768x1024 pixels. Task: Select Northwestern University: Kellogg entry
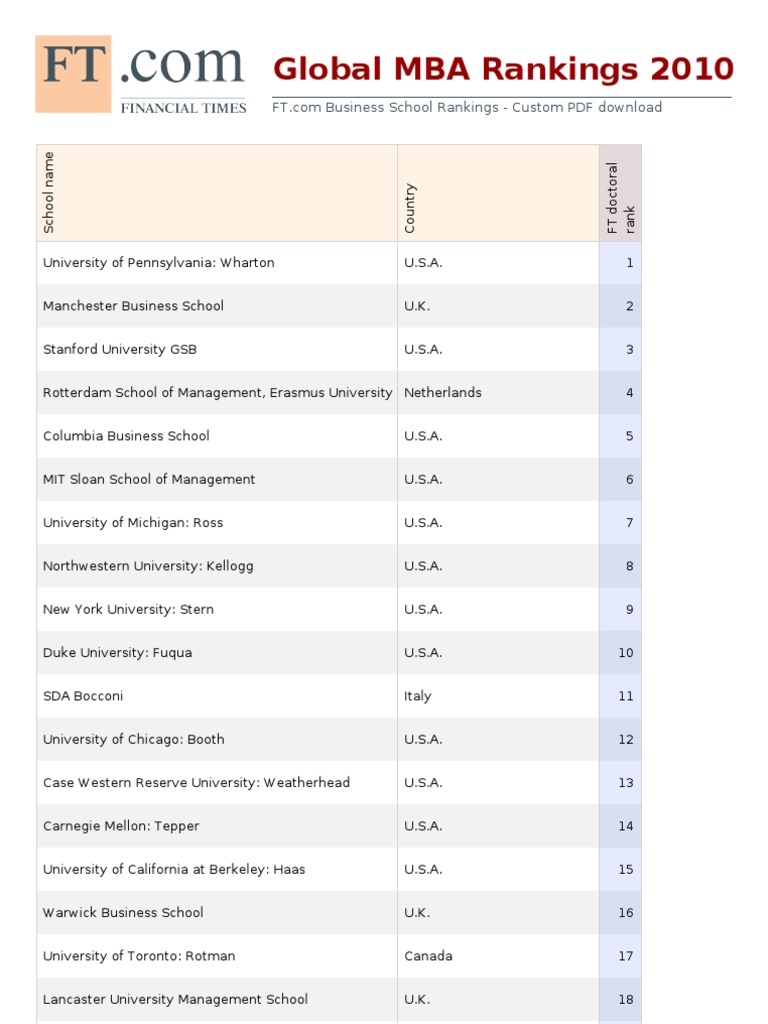[x=148, y=566]
